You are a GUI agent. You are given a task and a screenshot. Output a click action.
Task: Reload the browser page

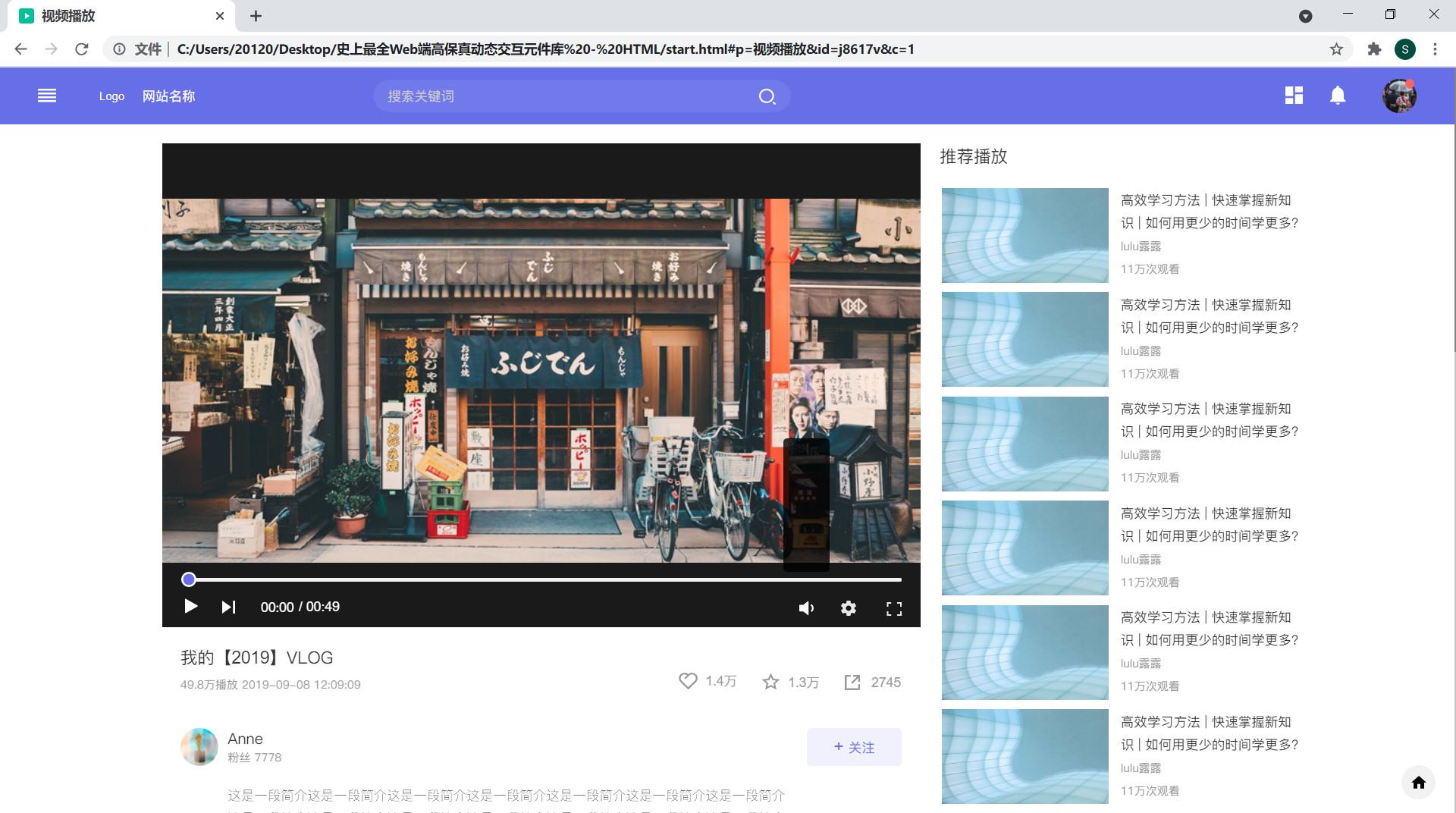pos(82,49)
